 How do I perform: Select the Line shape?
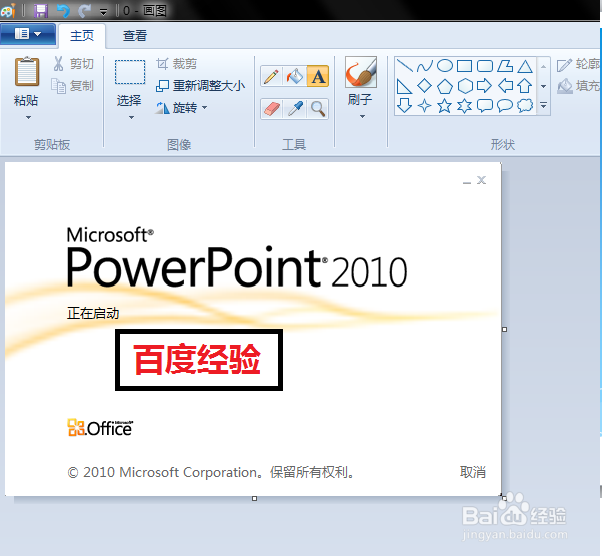pos(404,66)
